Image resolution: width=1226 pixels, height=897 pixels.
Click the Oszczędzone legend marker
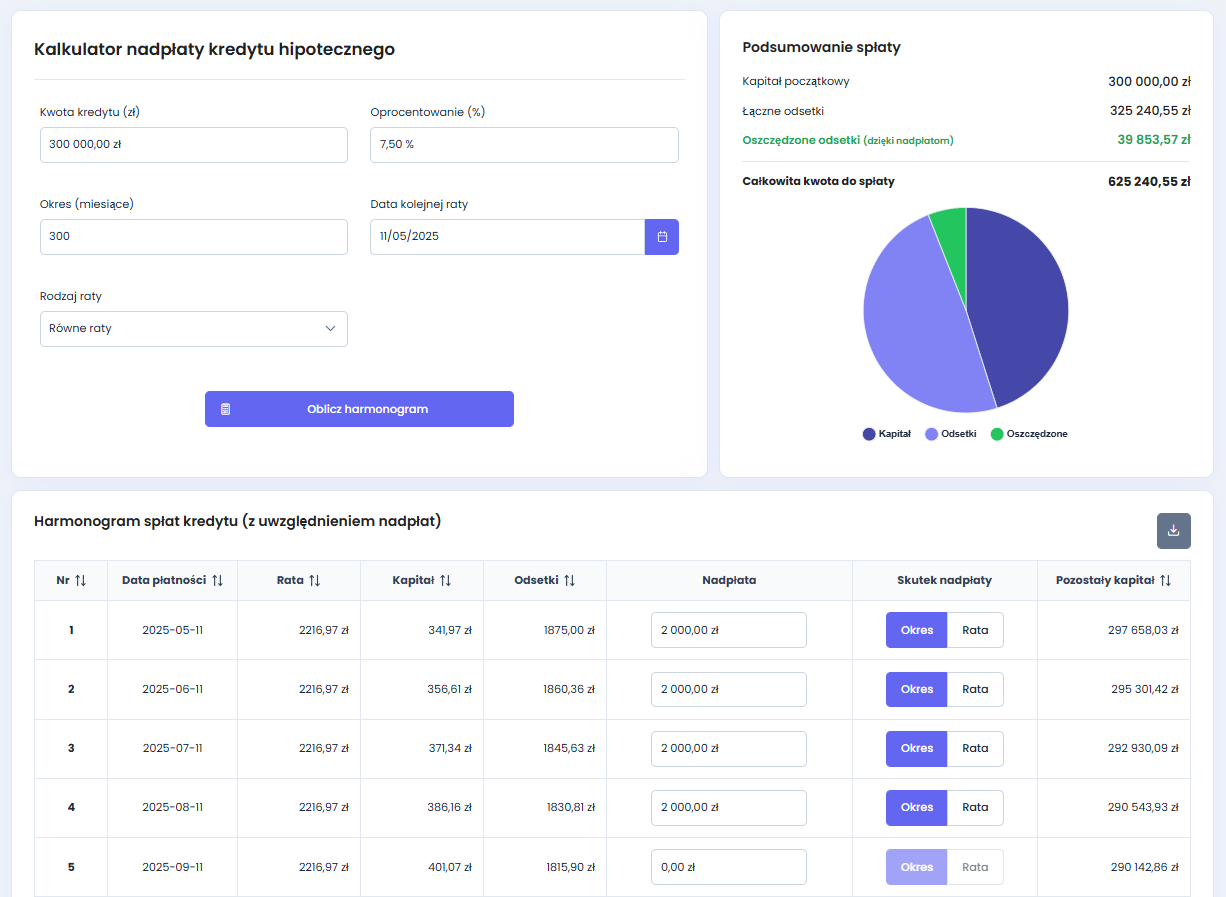pyautogui.click(x=997, y=433)
